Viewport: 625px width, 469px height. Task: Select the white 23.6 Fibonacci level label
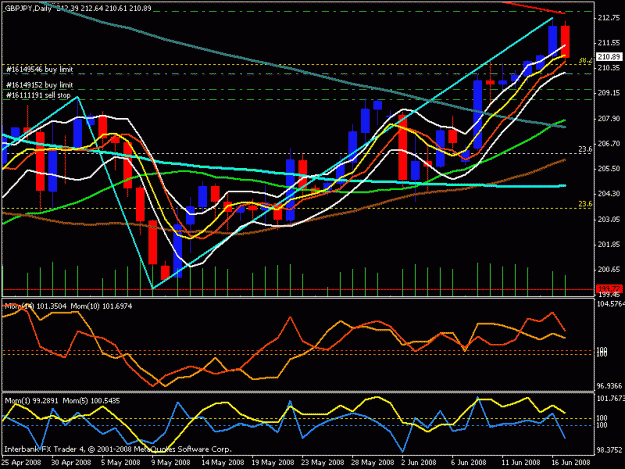(585, 149)
